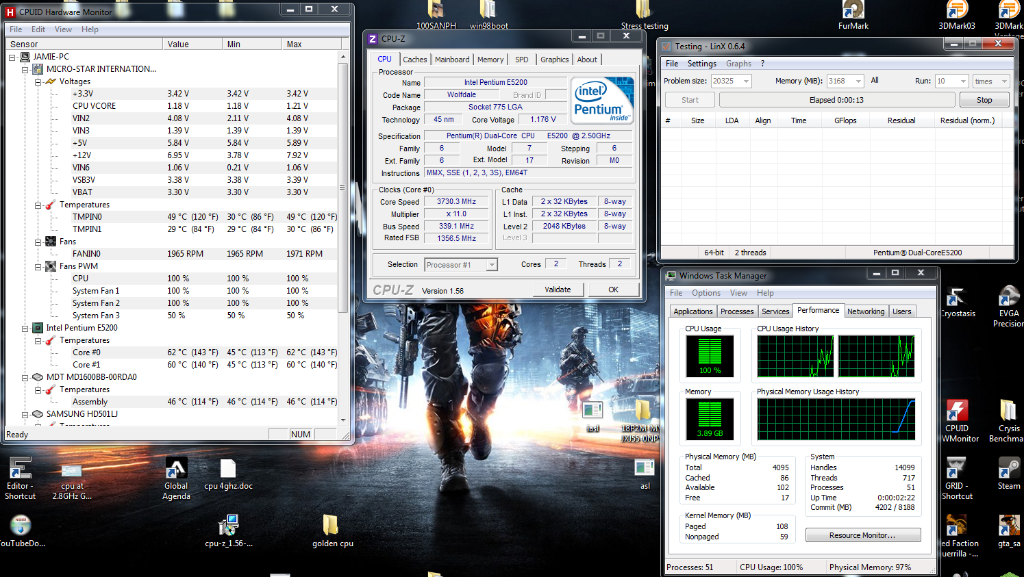Open the 100SANPH folder on desktop

click(x=436, y=13)
